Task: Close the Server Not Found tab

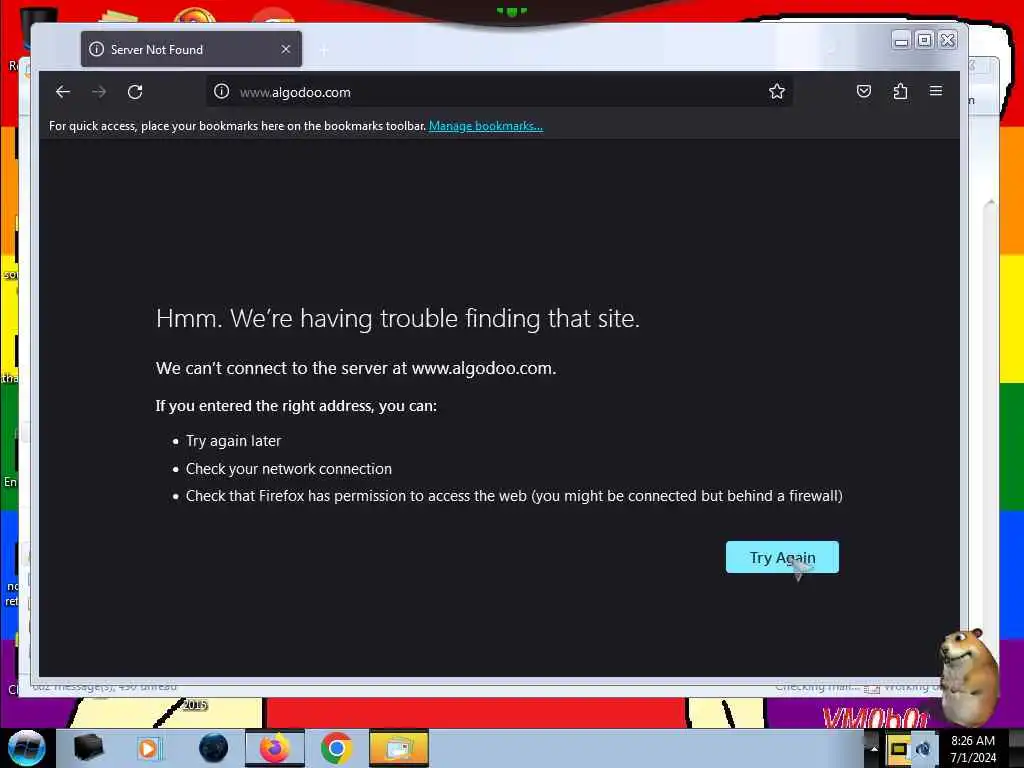Action: point(285,49)
